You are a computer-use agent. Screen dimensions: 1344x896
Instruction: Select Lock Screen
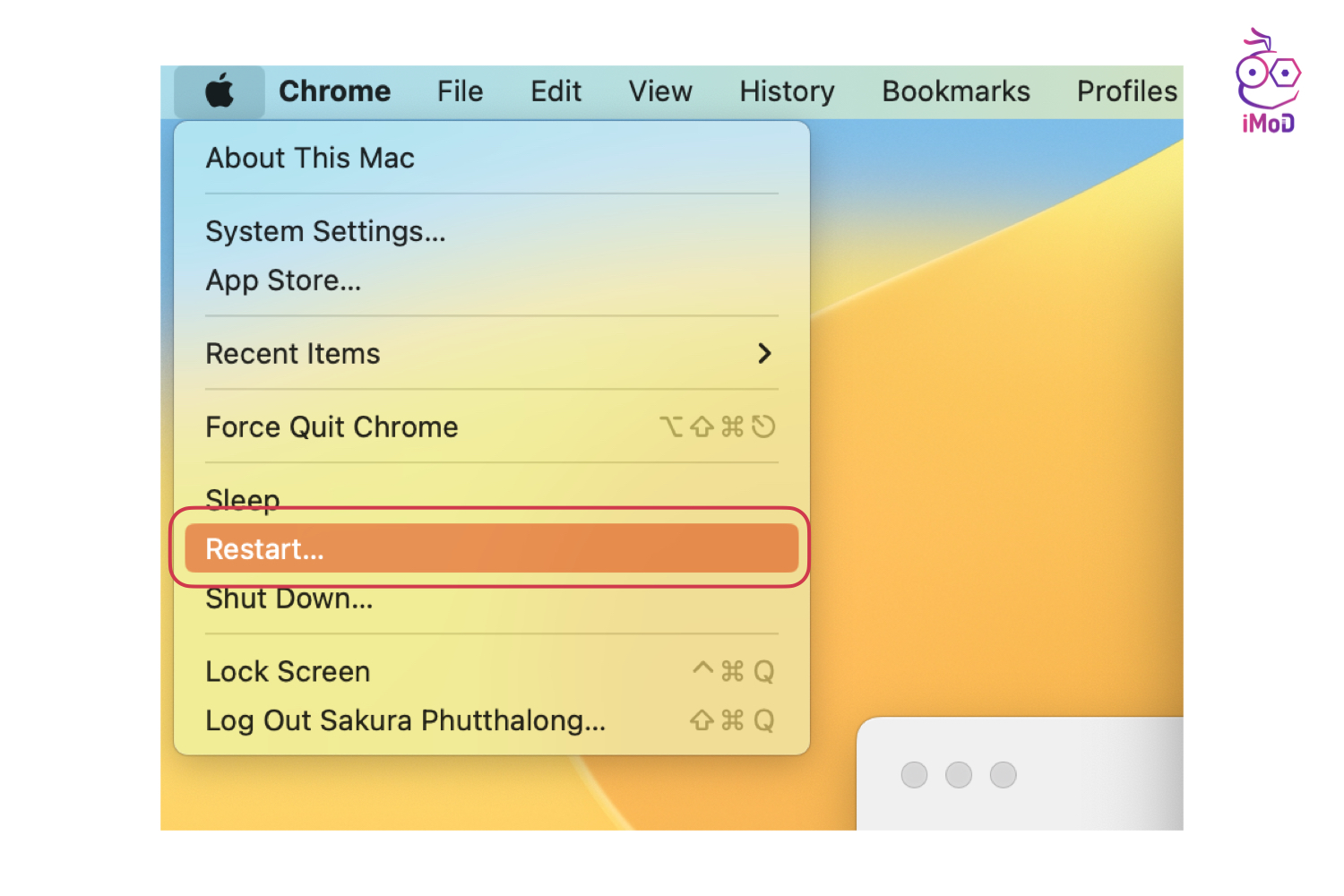click(x=288, y=672)
